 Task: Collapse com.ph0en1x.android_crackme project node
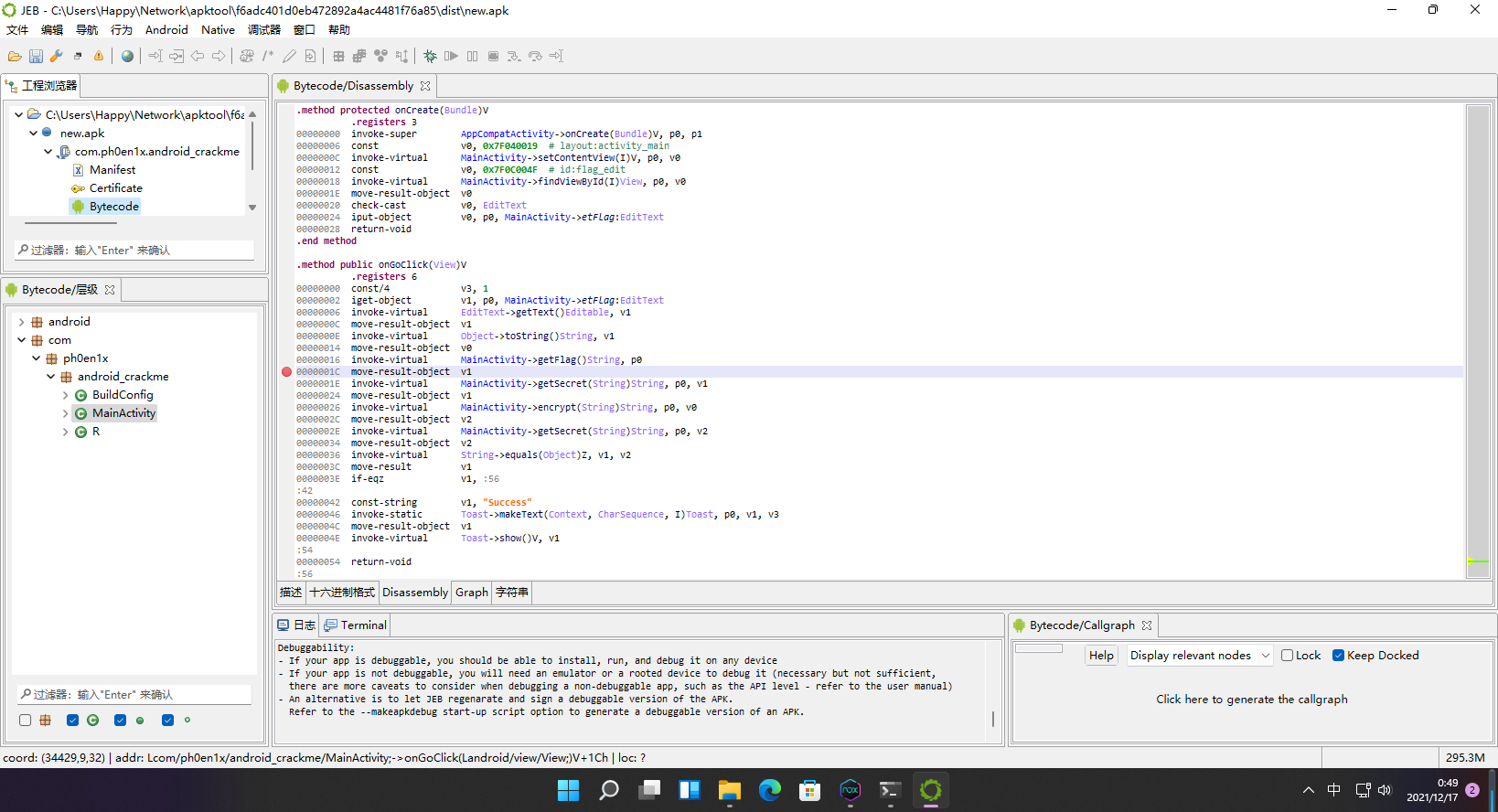click(48, 152)
